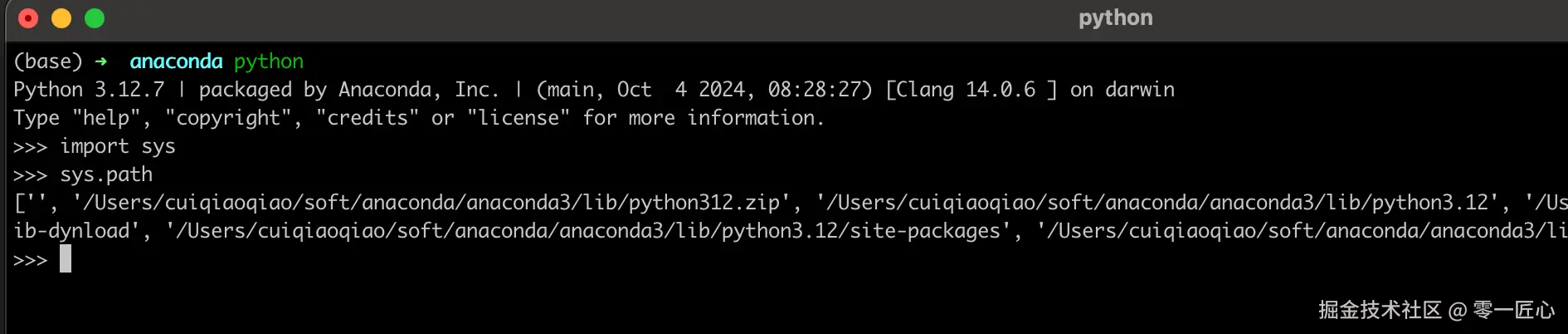Click the python312.zip path in output
This screenshot has width=1568, height=334.
[x=431, y=203]
